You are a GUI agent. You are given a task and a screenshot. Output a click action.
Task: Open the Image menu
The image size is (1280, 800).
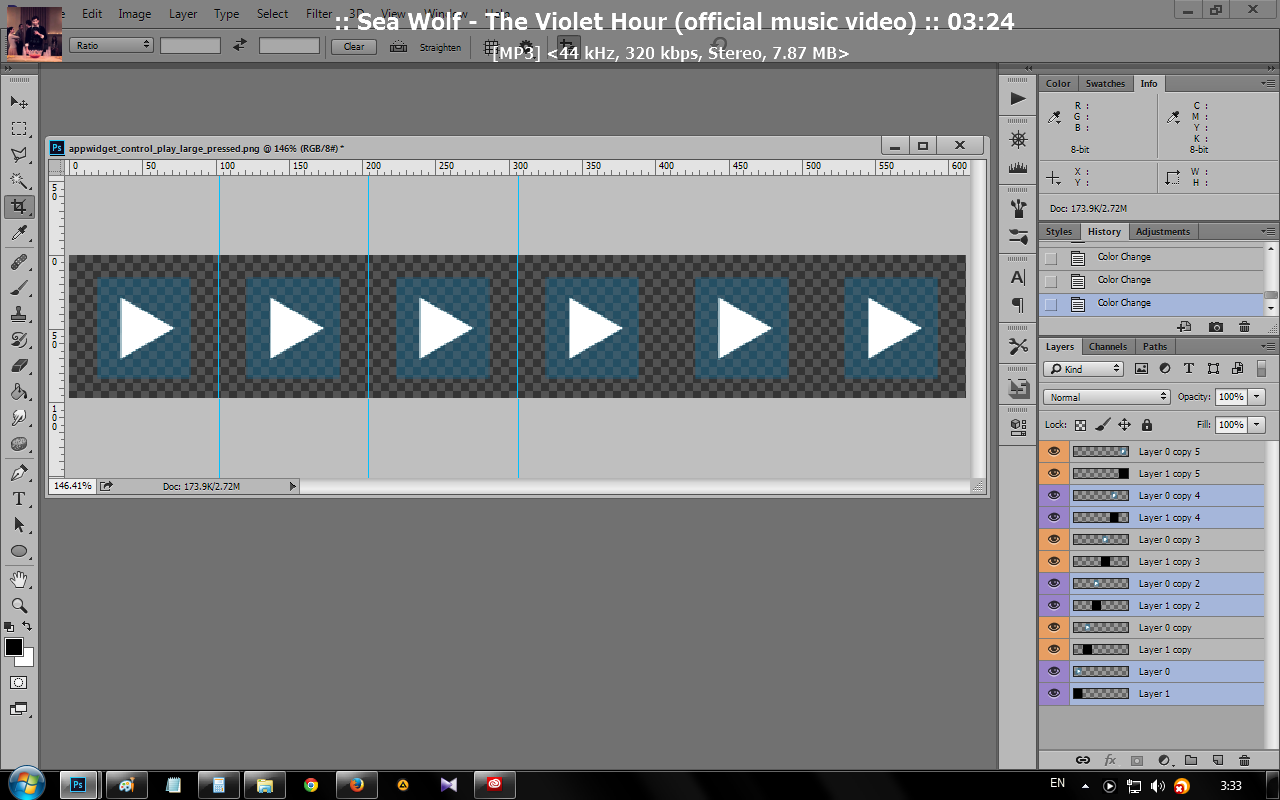click(135, 14)
